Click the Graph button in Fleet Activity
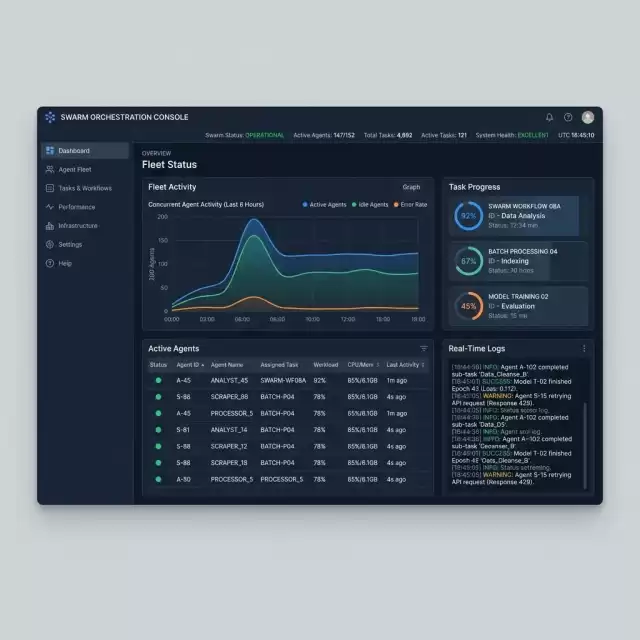 pyautogui.click(x=411, y=187)
